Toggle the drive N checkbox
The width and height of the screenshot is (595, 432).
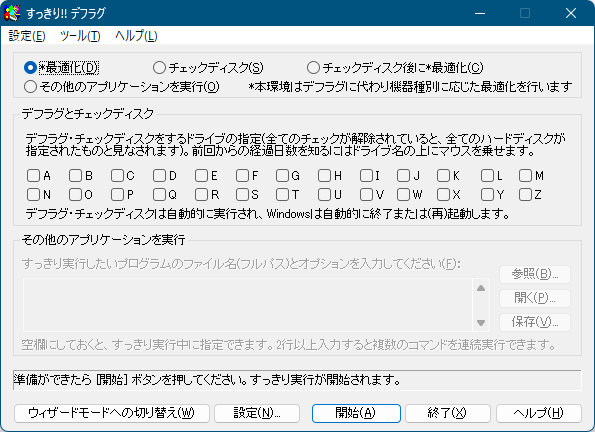(x=39, y=195)
